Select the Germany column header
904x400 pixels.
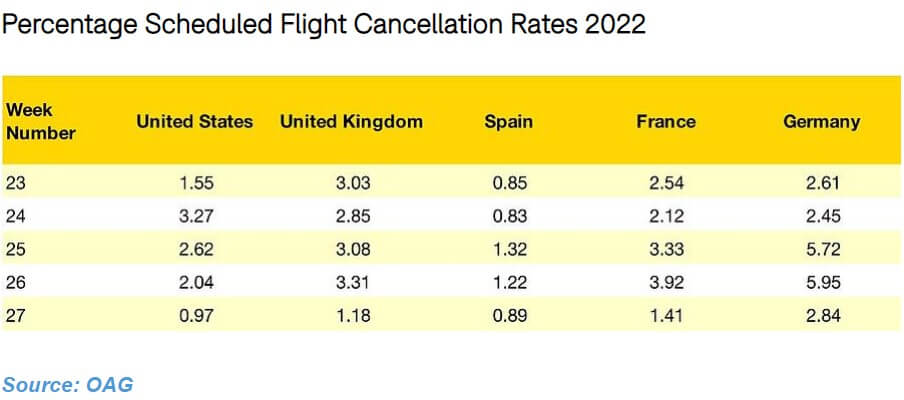click(821, 122)
